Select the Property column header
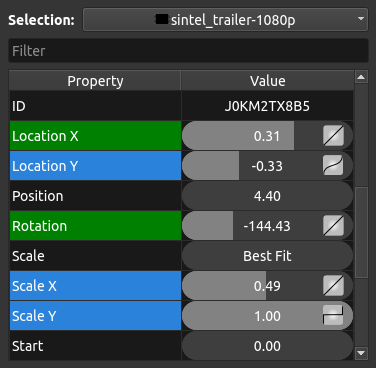 [95, 81]
